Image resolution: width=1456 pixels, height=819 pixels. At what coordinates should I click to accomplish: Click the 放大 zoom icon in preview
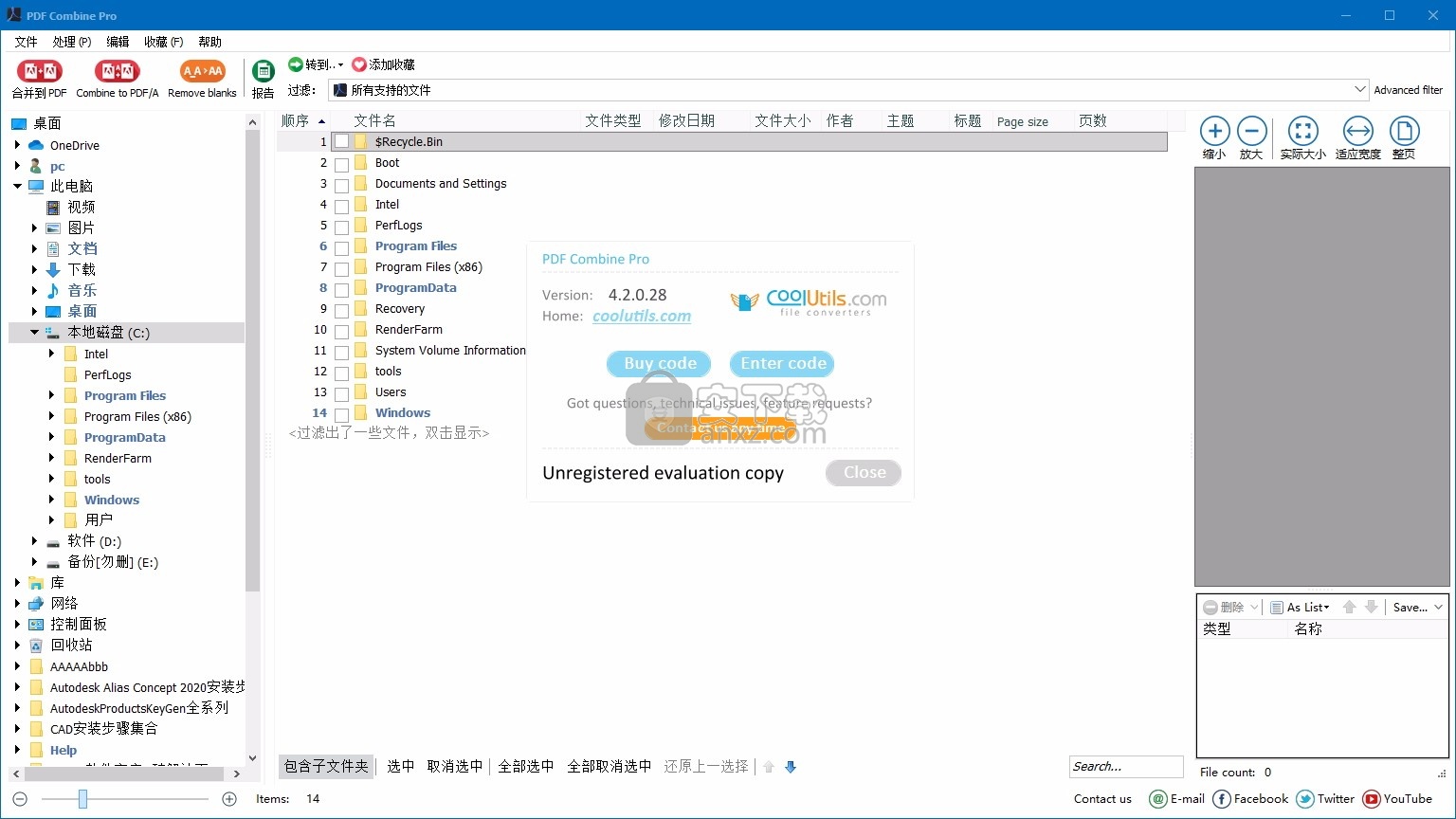1251,131
